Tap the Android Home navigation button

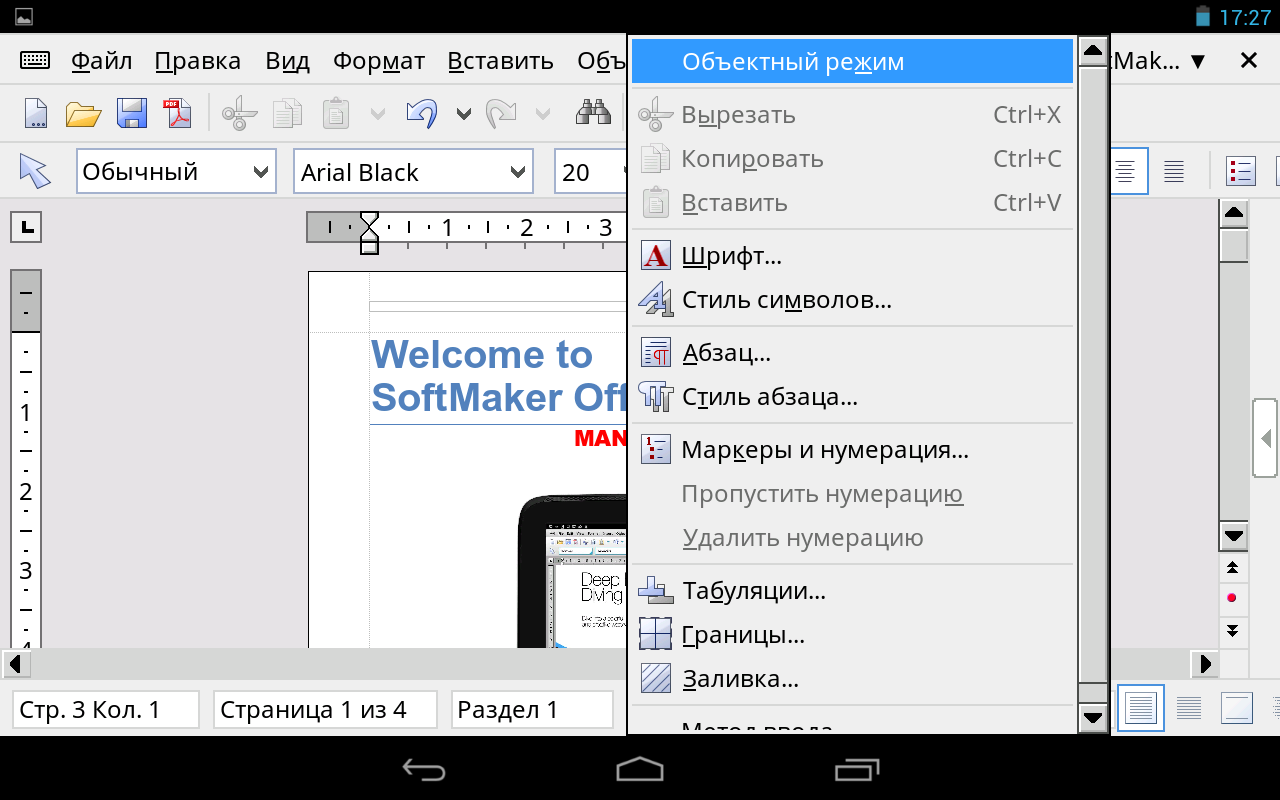[640, 768]
